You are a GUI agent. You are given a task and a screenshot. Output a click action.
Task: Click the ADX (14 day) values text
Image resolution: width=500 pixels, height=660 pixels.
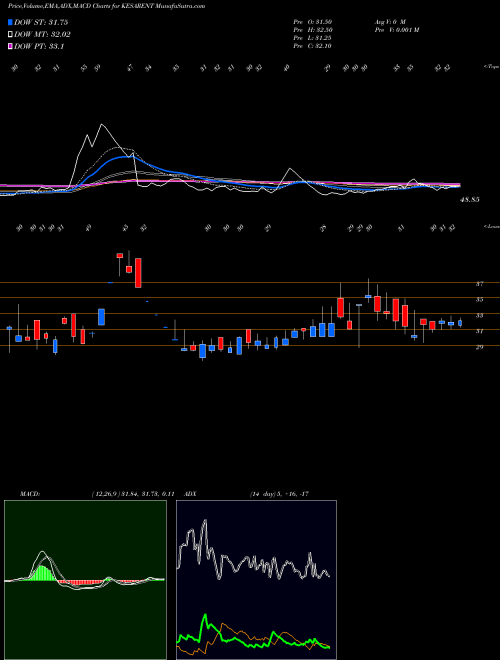[279, 494]
